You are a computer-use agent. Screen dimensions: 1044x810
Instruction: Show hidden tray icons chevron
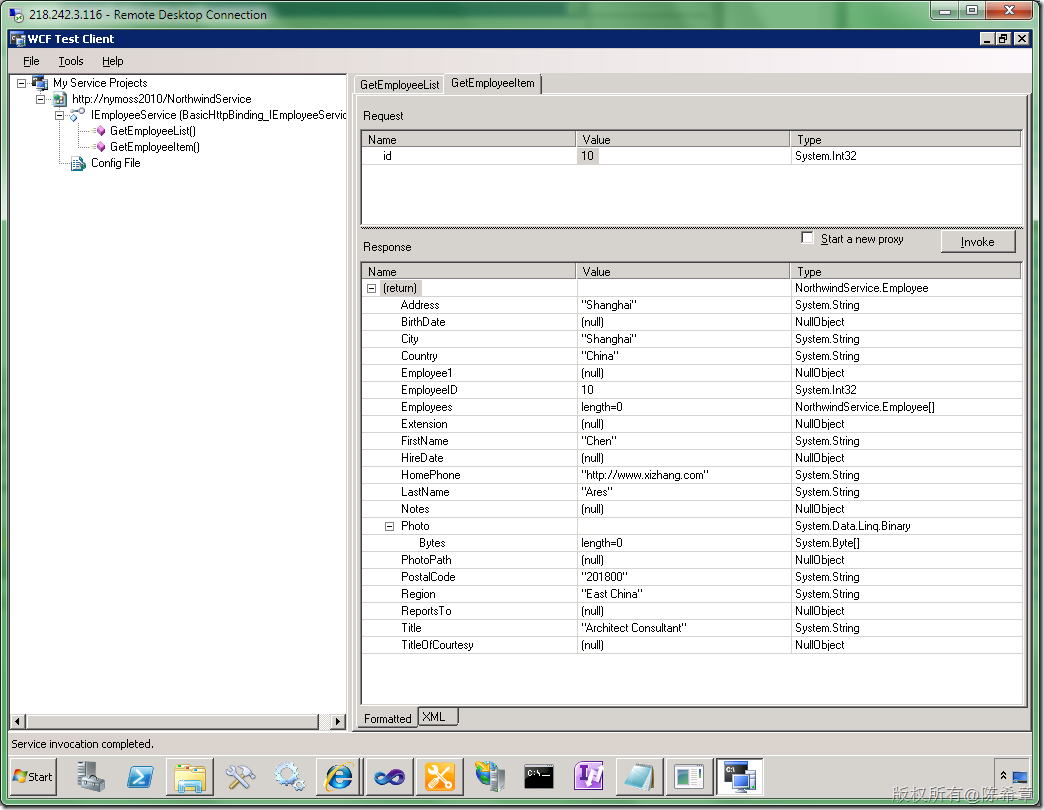tap(1003, 776)
